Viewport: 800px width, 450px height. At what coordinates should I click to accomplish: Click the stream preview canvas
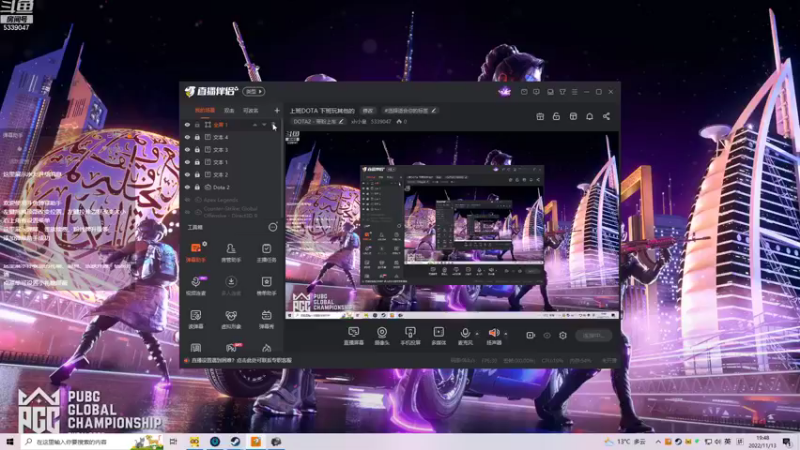click(x=452, y=225)
